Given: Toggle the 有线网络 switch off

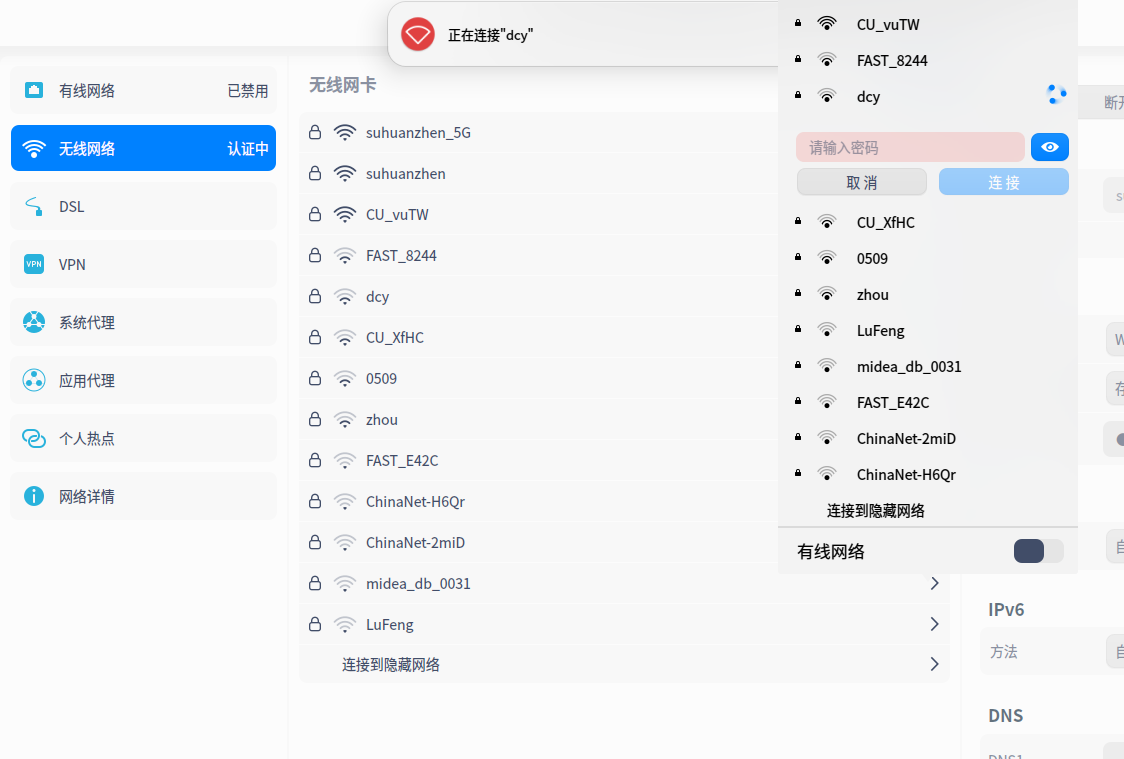Looking at the screenshot, I should pyautogui.click(x=1038, y=551).
